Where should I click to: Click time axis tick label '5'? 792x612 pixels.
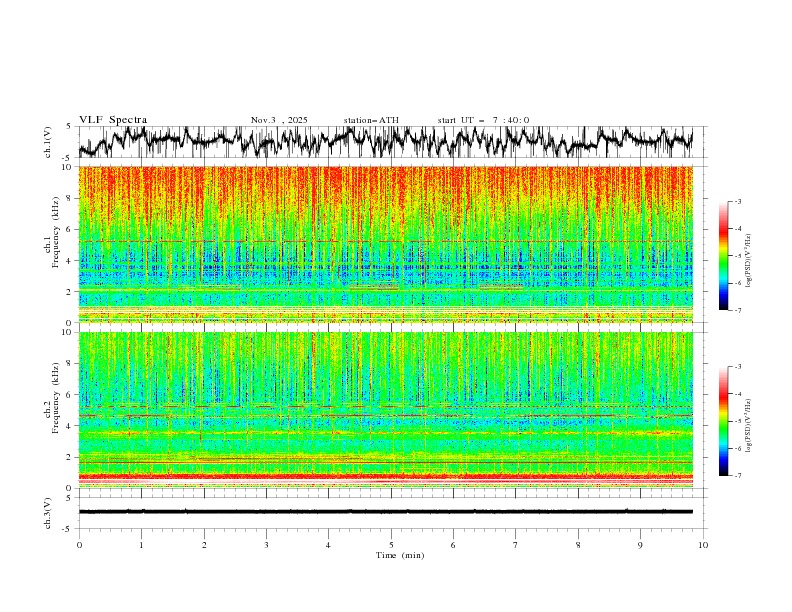[x=391, y=545]
